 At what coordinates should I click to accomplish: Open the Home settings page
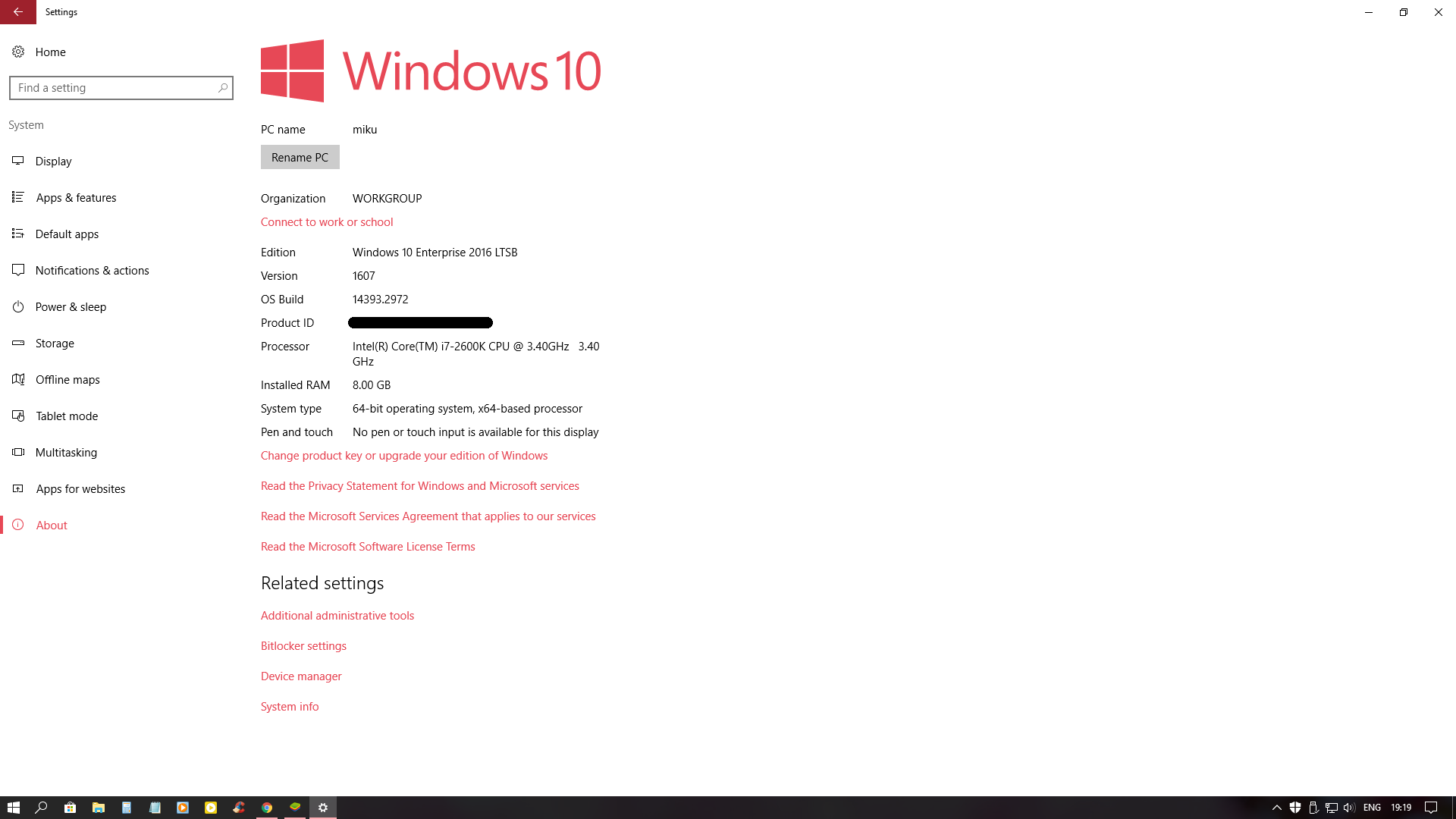pyautogui.click(x=50, y=52)
